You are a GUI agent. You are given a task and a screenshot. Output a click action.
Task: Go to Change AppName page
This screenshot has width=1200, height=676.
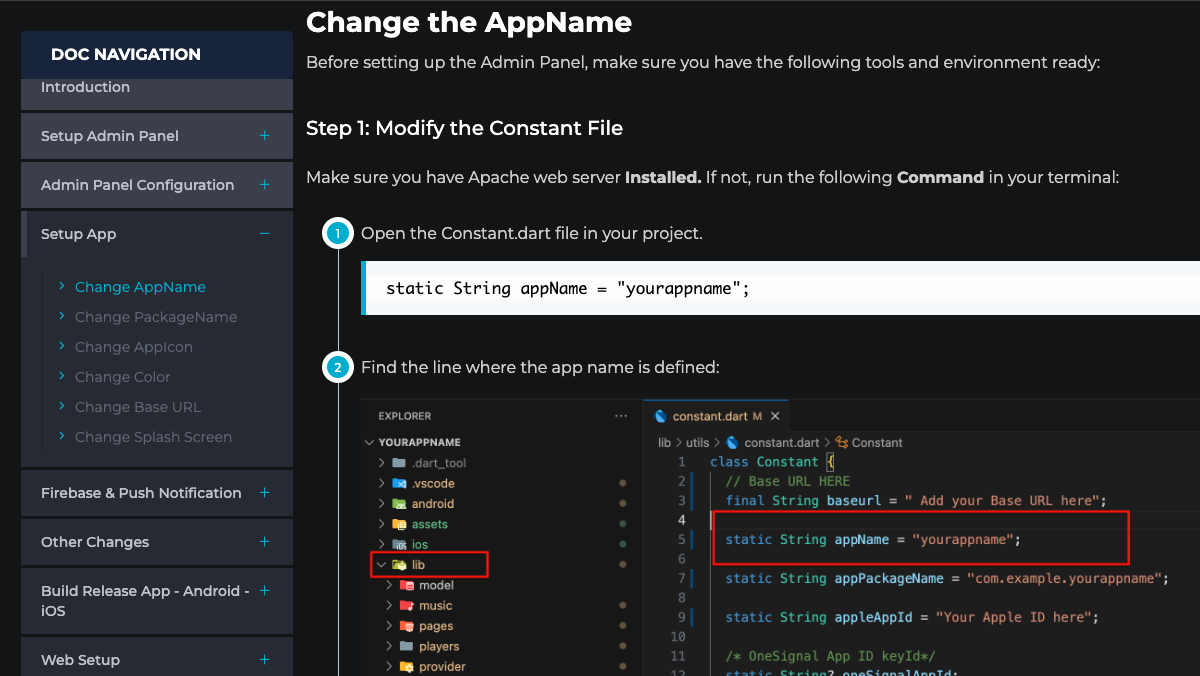[x=140, y=287]
